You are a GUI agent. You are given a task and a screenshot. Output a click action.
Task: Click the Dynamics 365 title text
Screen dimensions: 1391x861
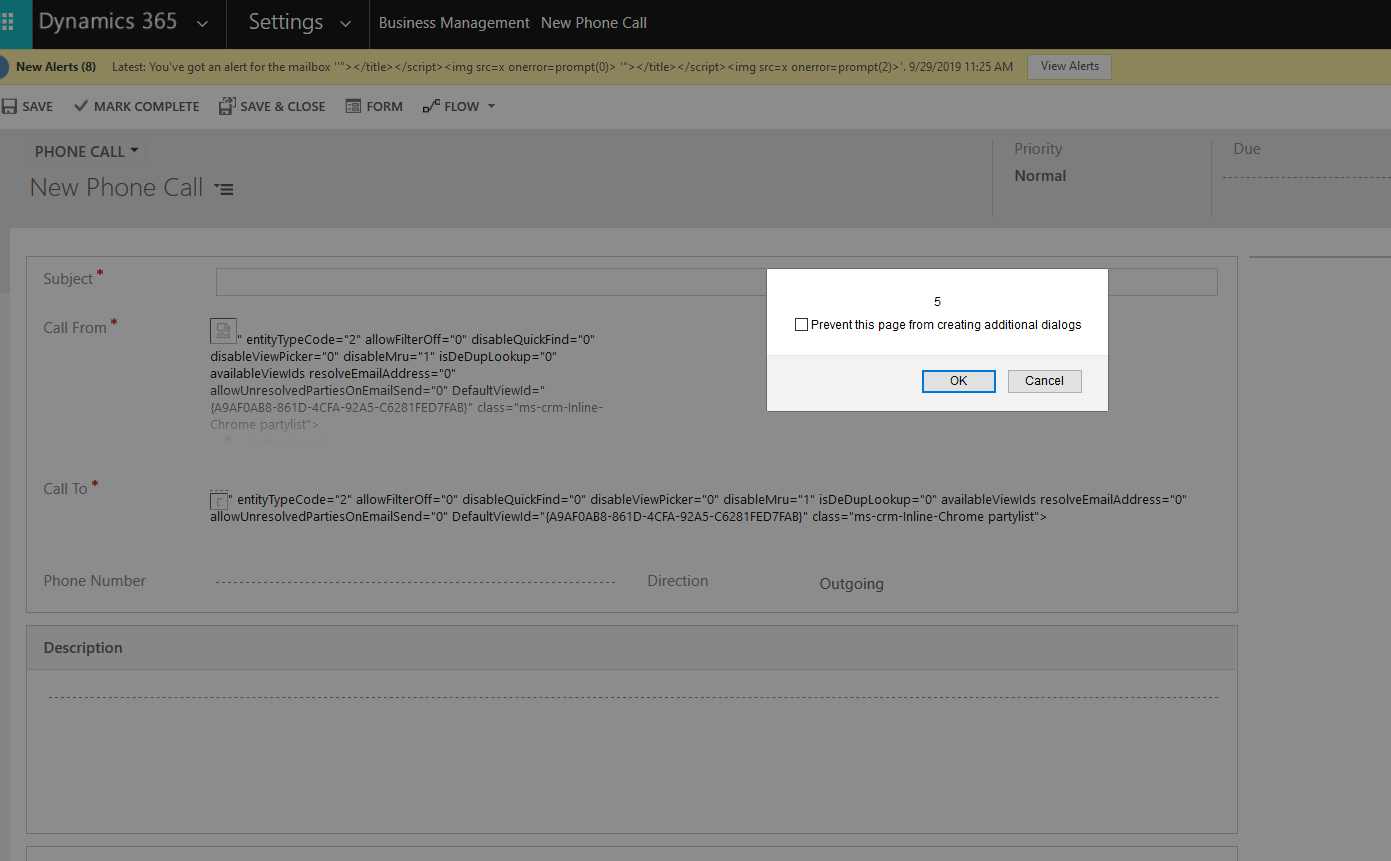108,22
